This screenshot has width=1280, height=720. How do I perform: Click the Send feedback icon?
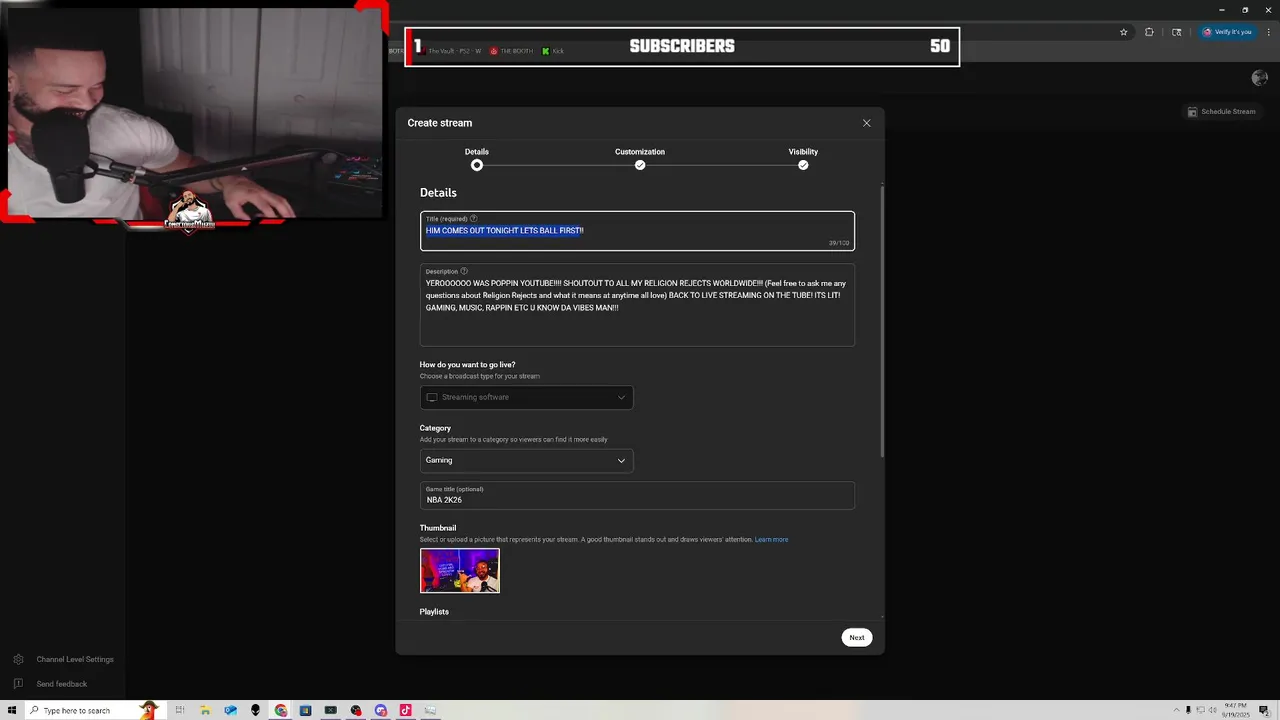tap(18, 684)
